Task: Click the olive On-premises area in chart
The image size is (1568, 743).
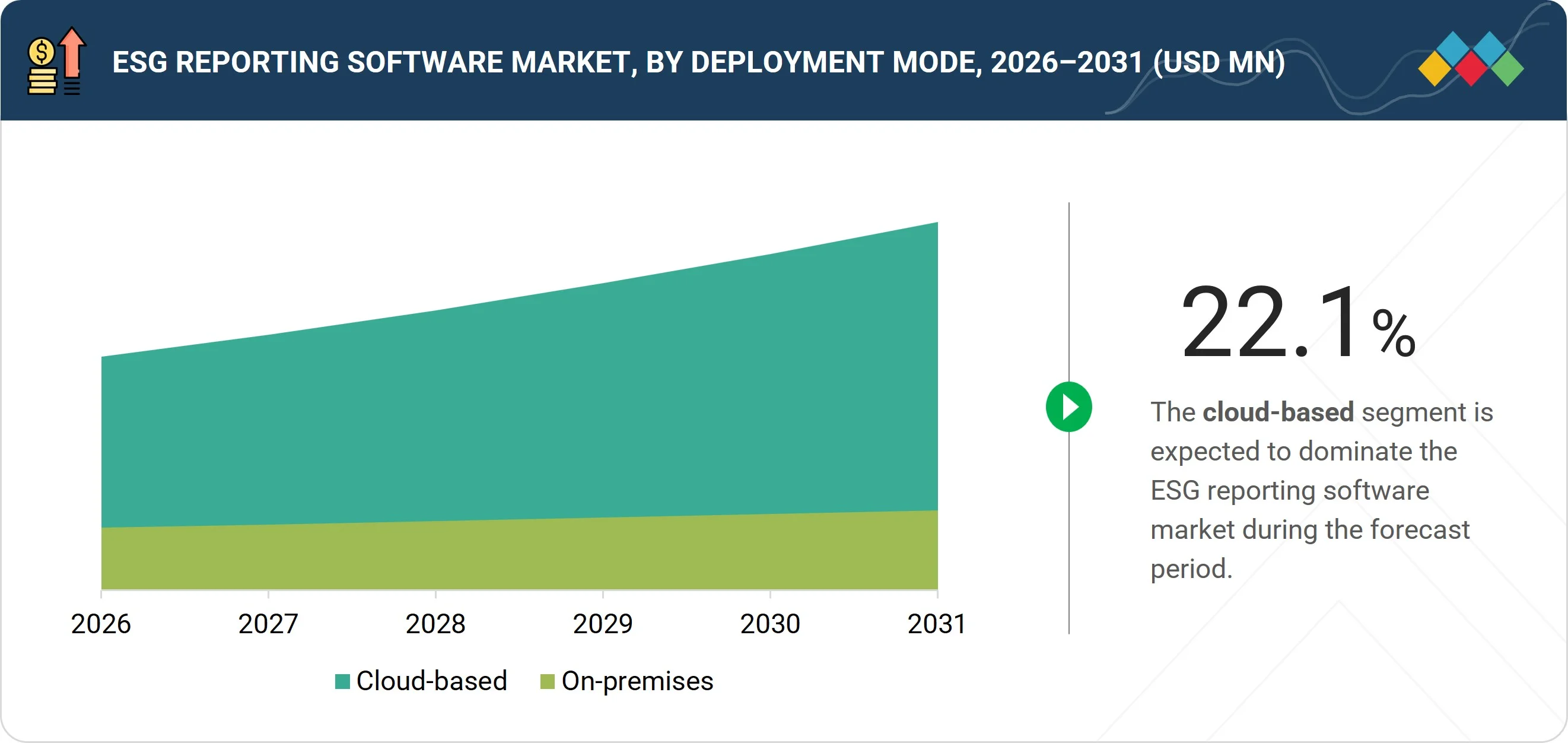Action: click(519, 555)
